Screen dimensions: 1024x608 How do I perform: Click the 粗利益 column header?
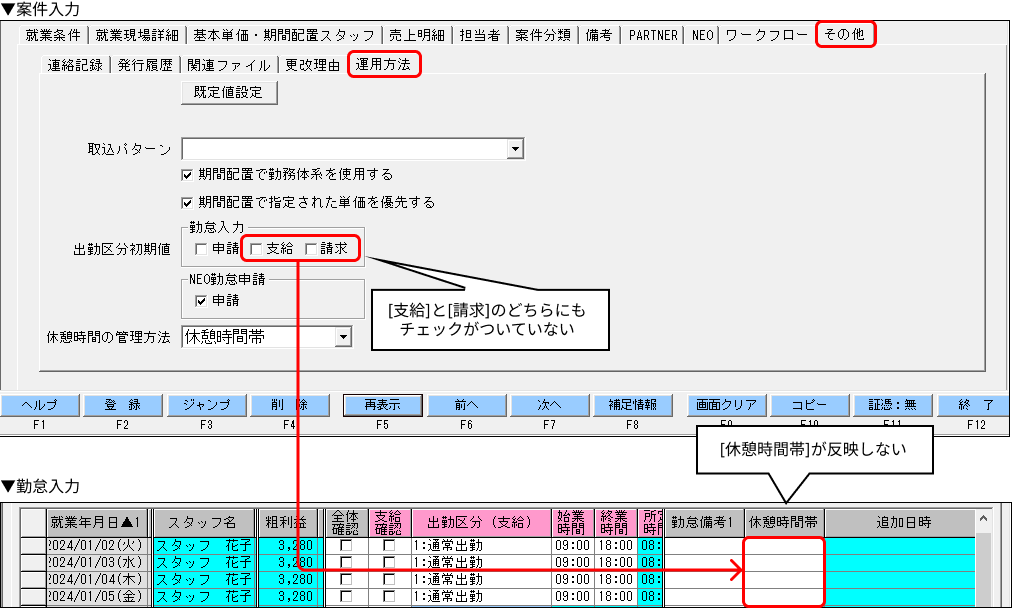pos(287,522)
